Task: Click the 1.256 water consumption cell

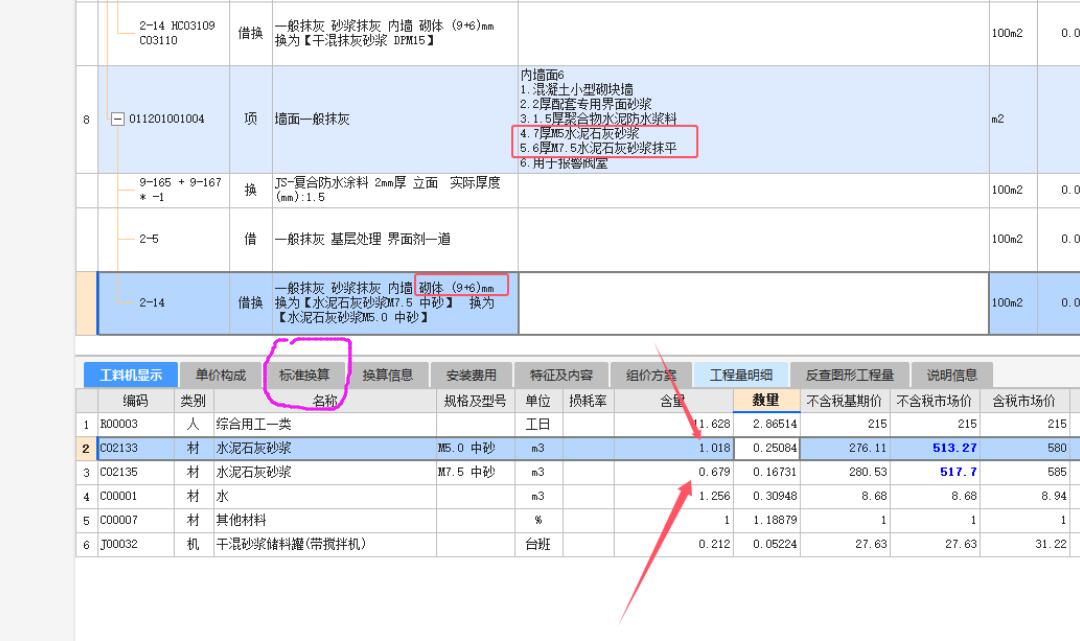Action: 674,496
